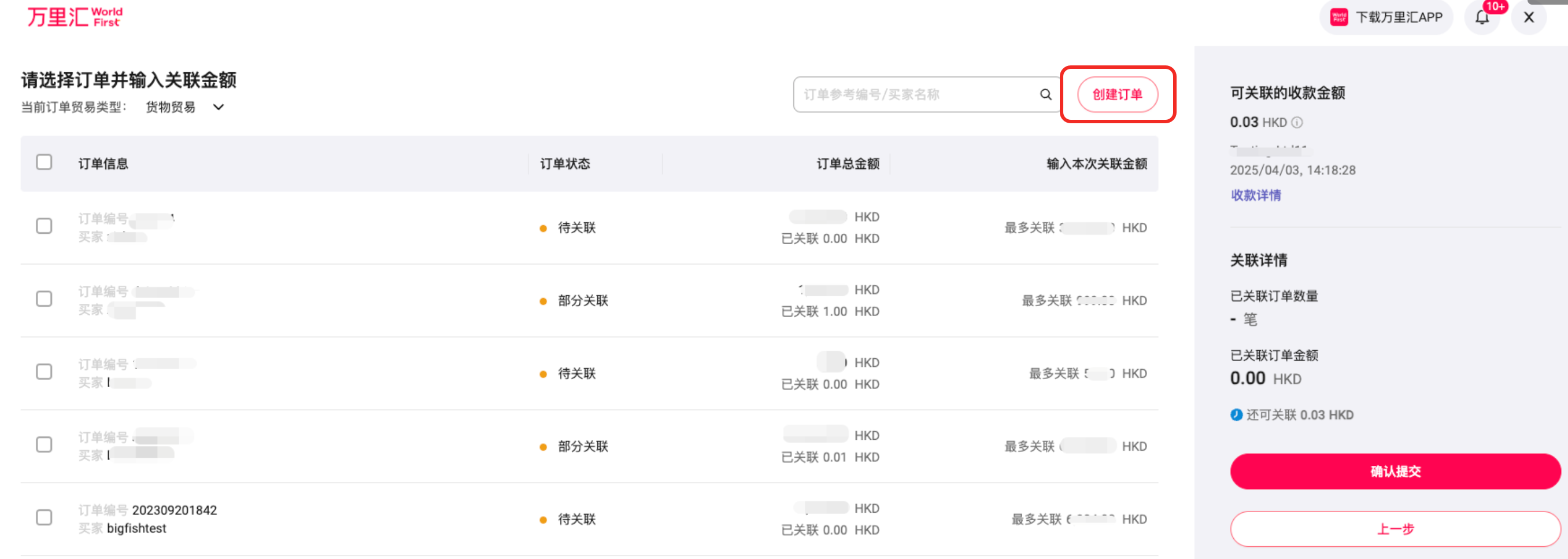Click the orange dot beside 部分关联 status
The height and width of the screenshot is (559, 1568).
tap(543, 300)
